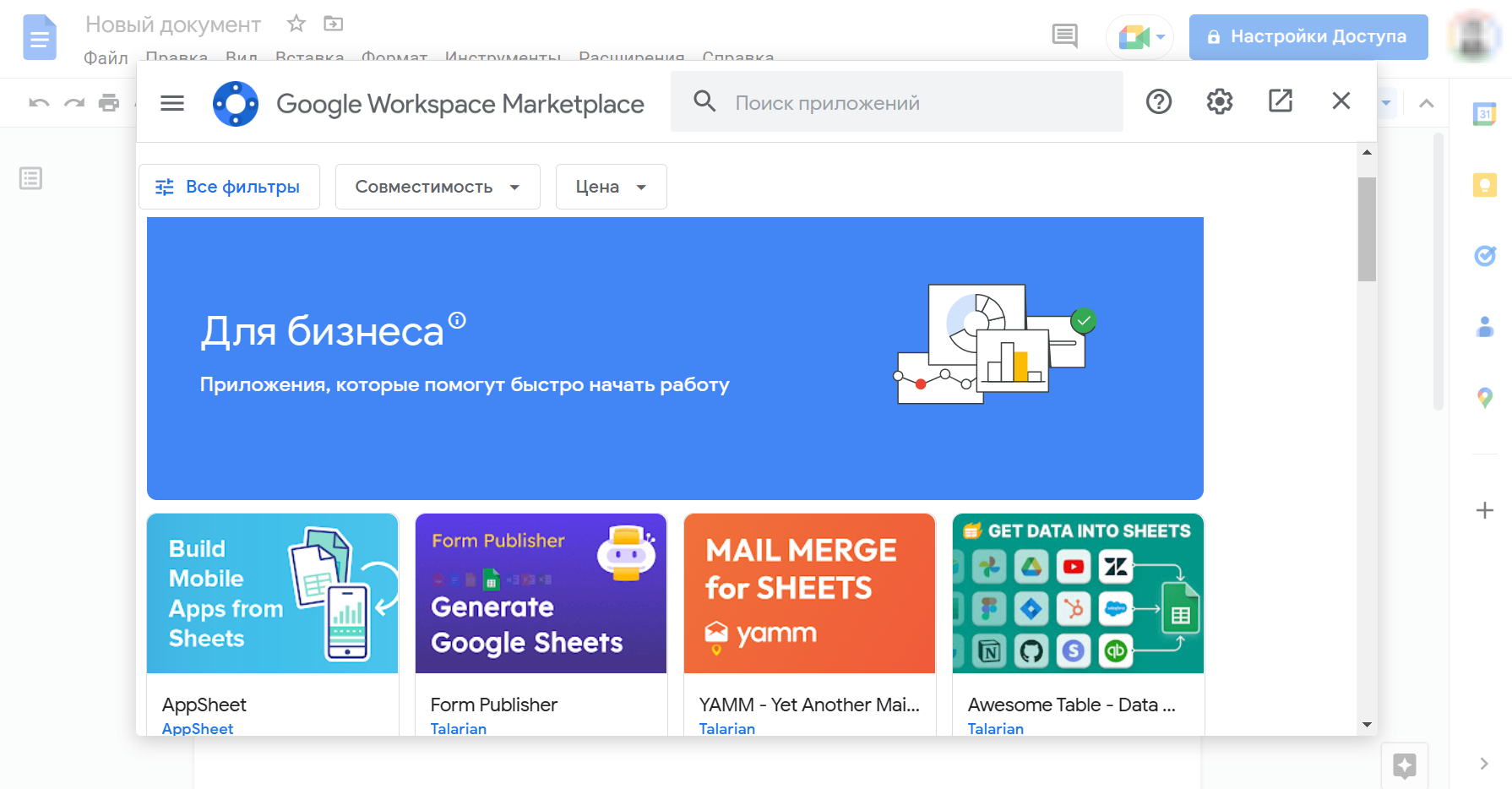Rename document title Новый документ
The image size is (1512, 789).
click(173, 24)
